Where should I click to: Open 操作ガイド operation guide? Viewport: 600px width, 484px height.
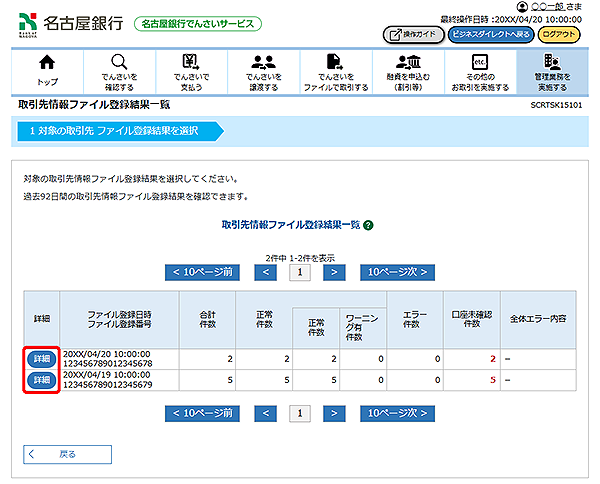413,34
